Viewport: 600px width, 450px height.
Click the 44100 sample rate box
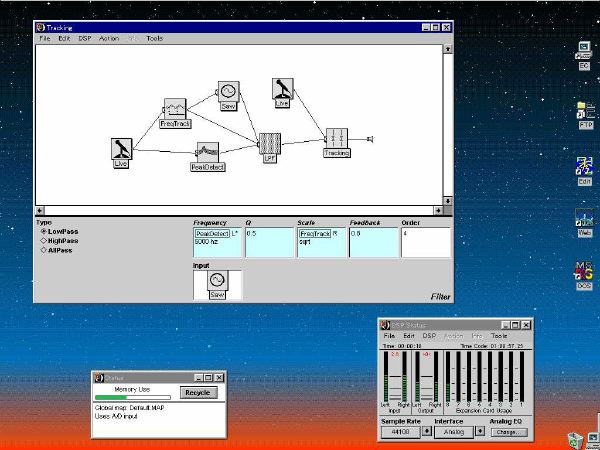click(x=401, y=432)
